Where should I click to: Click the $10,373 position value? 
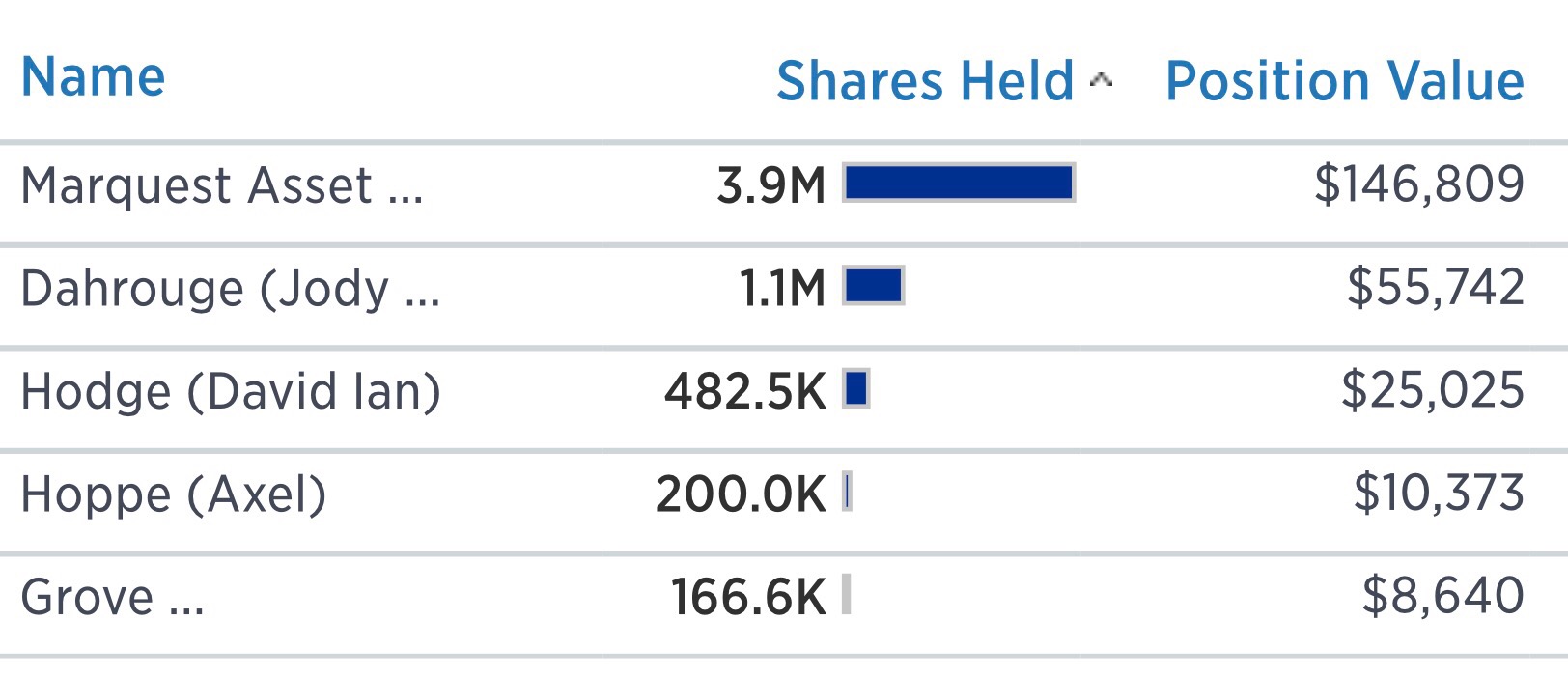(x=1438, y=493)
